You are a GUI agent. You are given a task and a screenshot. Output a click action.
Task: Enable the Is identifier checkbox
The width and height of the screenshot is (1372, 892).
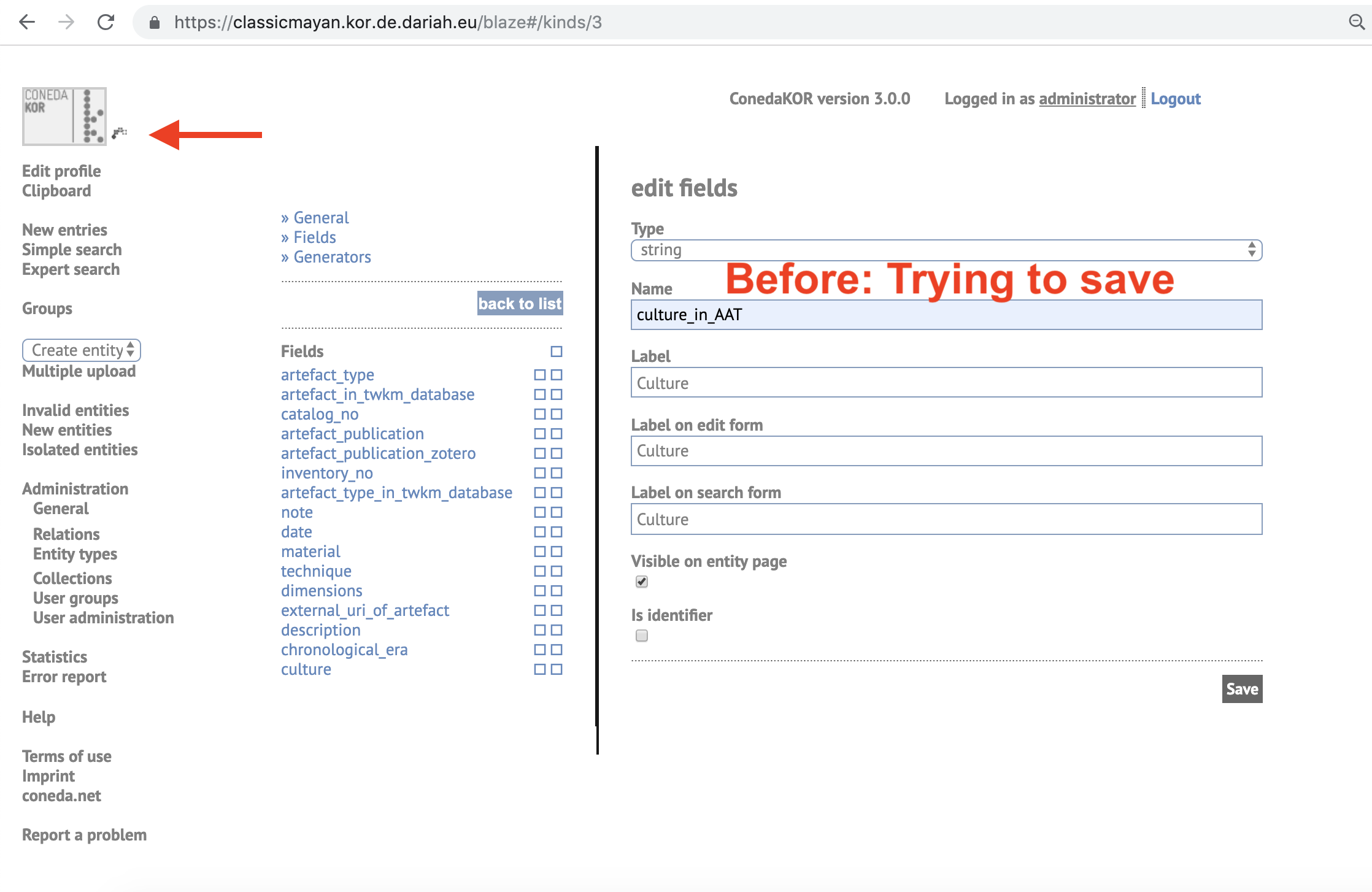pyautogui.click(x=641, y=636)
